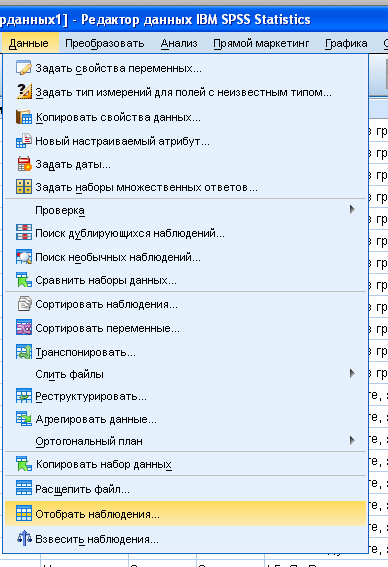Click the duplicate cases search icon

[x=24, y=233]
